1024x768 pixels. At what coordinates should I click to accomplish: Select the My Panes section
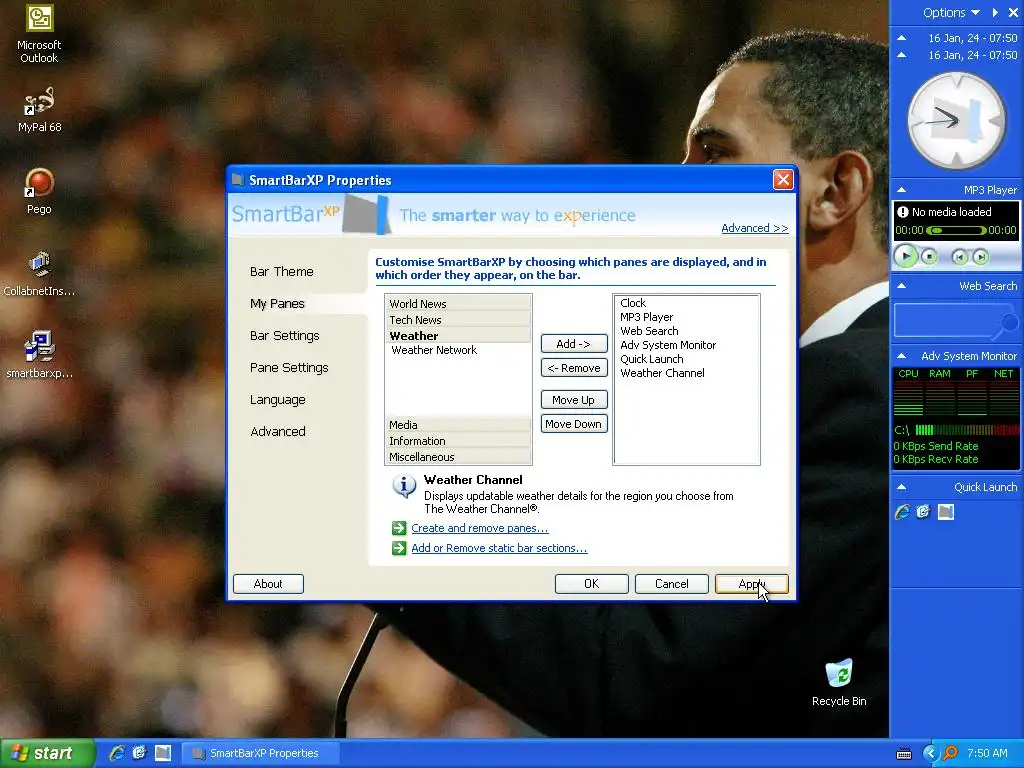(x=277, y=304)
